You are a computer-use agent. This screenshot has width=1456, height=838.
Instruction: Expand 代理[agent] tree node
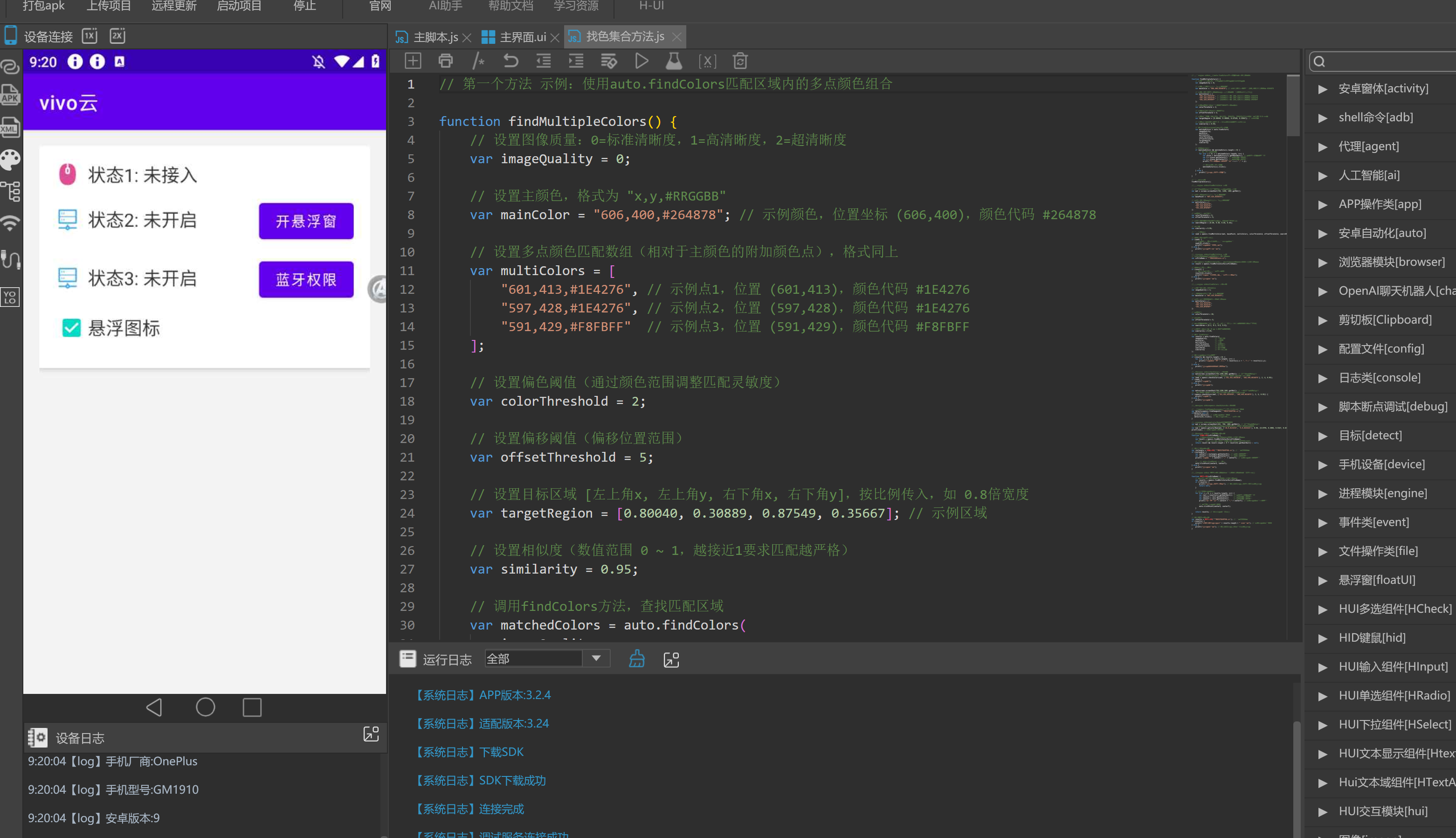click(1323, 147)
